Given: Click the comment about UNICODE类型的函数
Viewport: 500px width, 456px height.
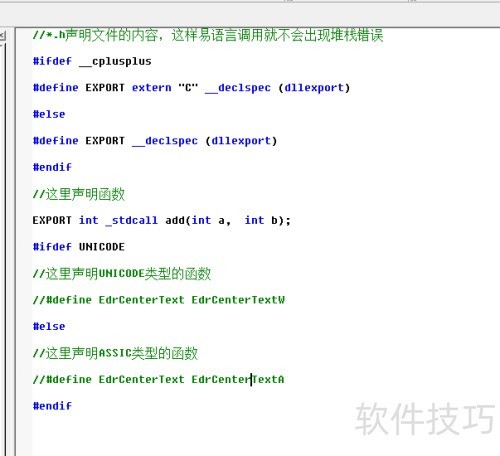Looking at the screenshot, I should coord(122,274).
